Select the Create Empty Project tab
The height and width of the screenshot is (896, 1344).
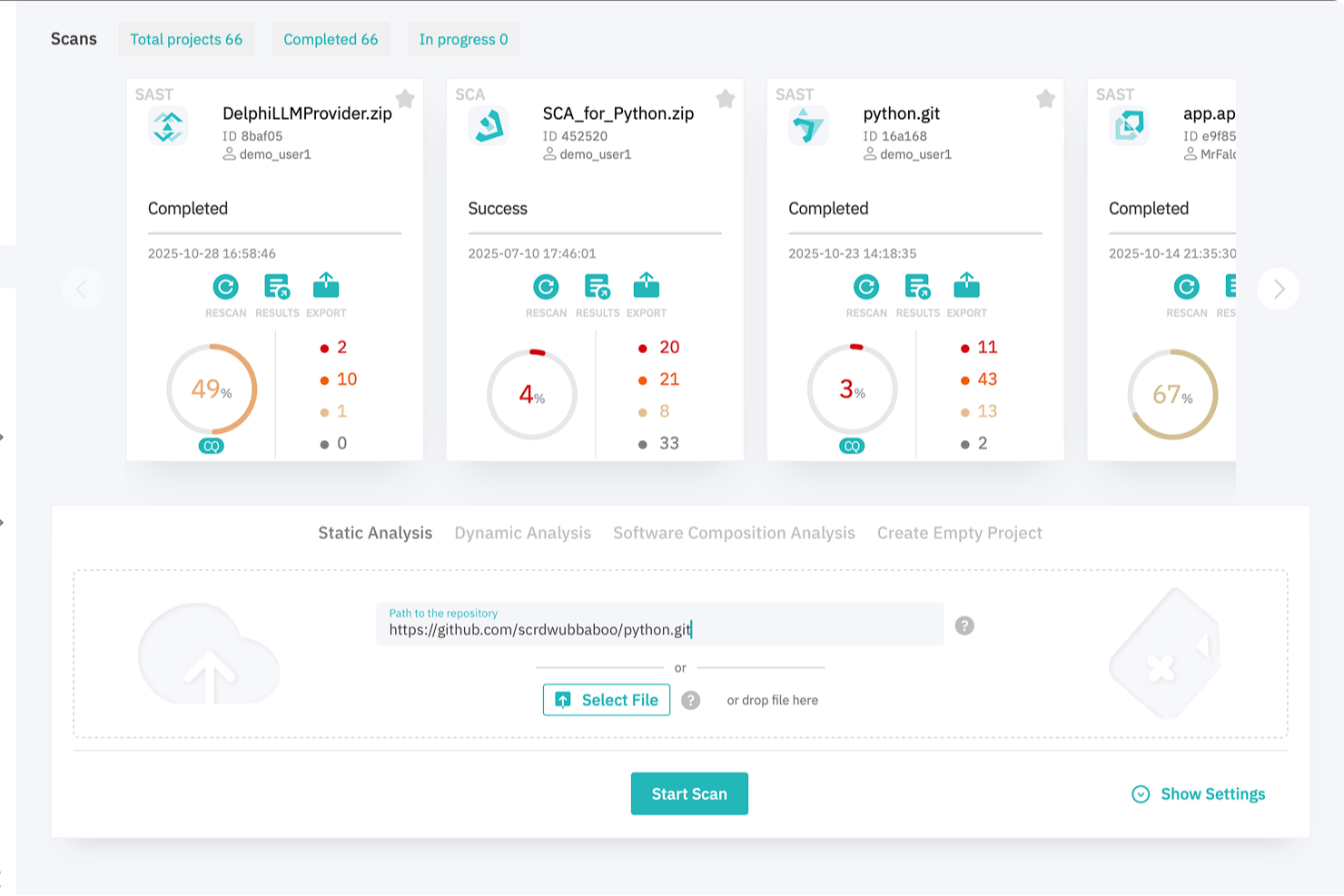(x=960, y=533)
